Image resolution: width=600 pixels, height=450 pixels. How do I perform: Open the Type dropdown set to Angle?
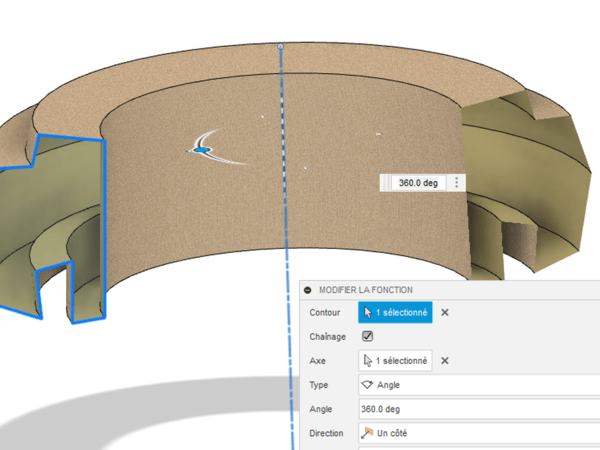pos(480,385)
